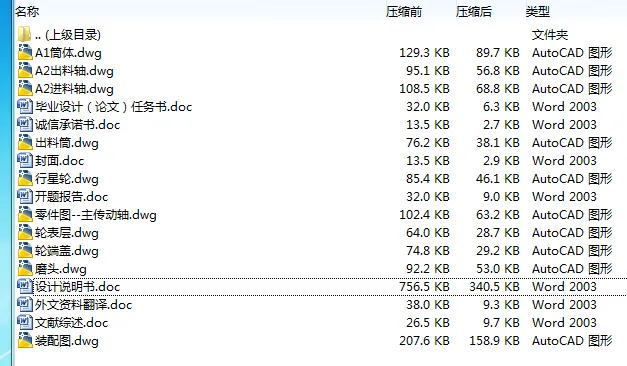The width and height of the screenshot is (627, 366).
Task: Select the file name 磨头.dwg
Action: [61, 269]
